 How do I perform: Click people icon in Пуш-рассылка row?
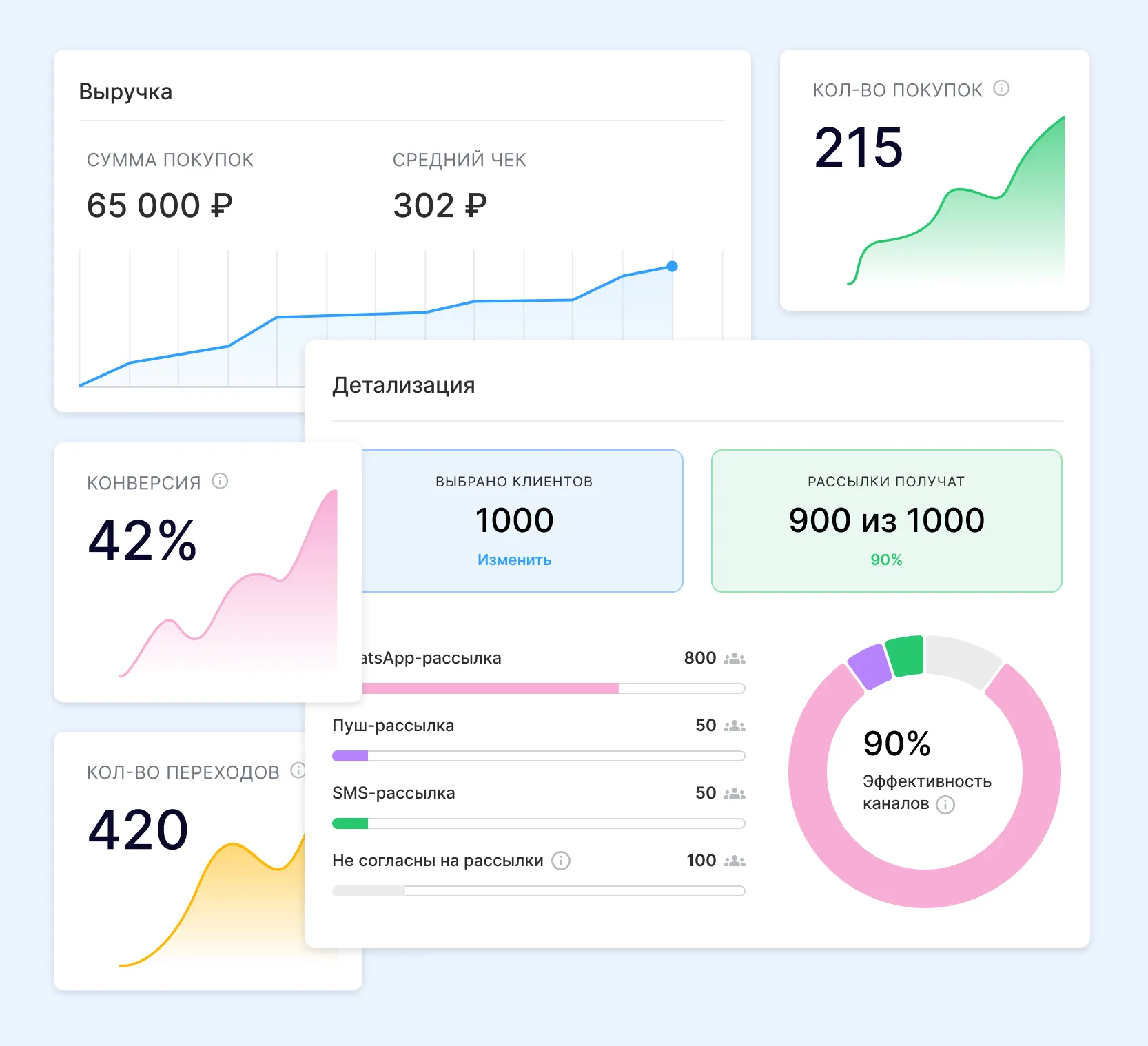point(735,726)
